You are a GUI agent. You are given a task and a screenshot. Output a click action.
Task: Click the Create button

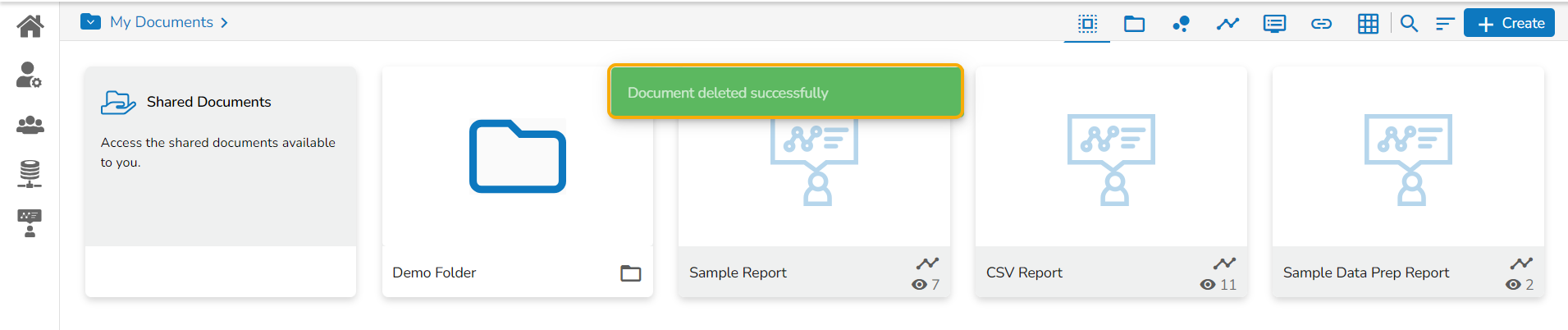coord(1509,24)
